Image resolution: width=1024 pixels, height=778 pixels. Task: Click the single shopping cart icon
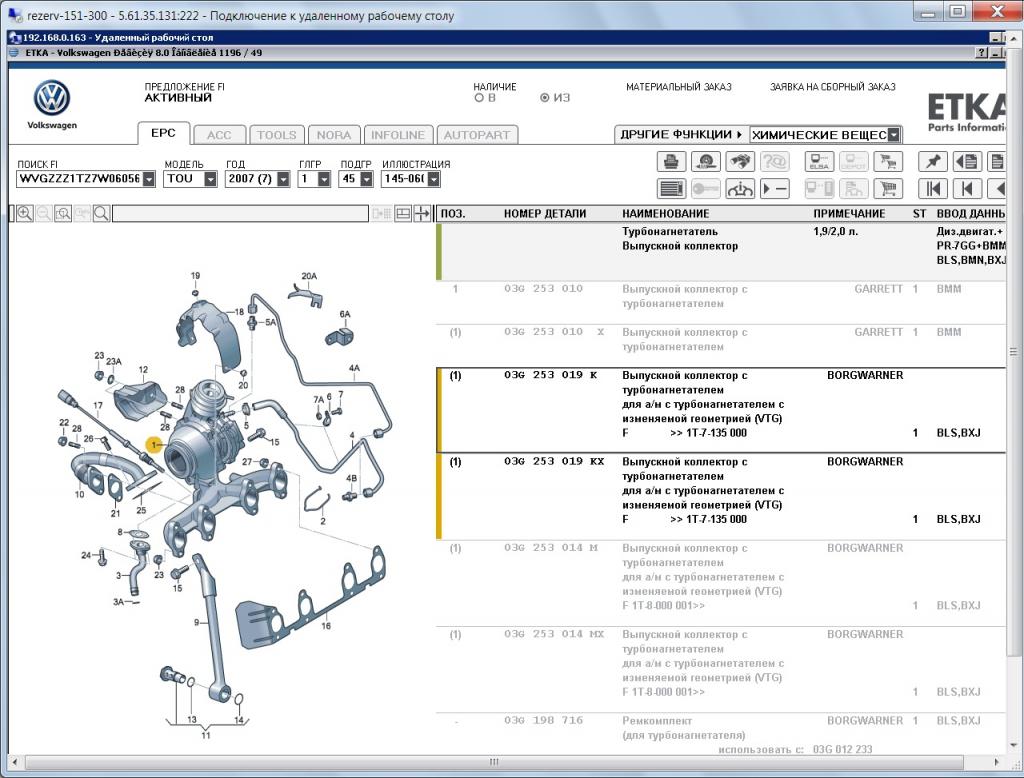888,189
